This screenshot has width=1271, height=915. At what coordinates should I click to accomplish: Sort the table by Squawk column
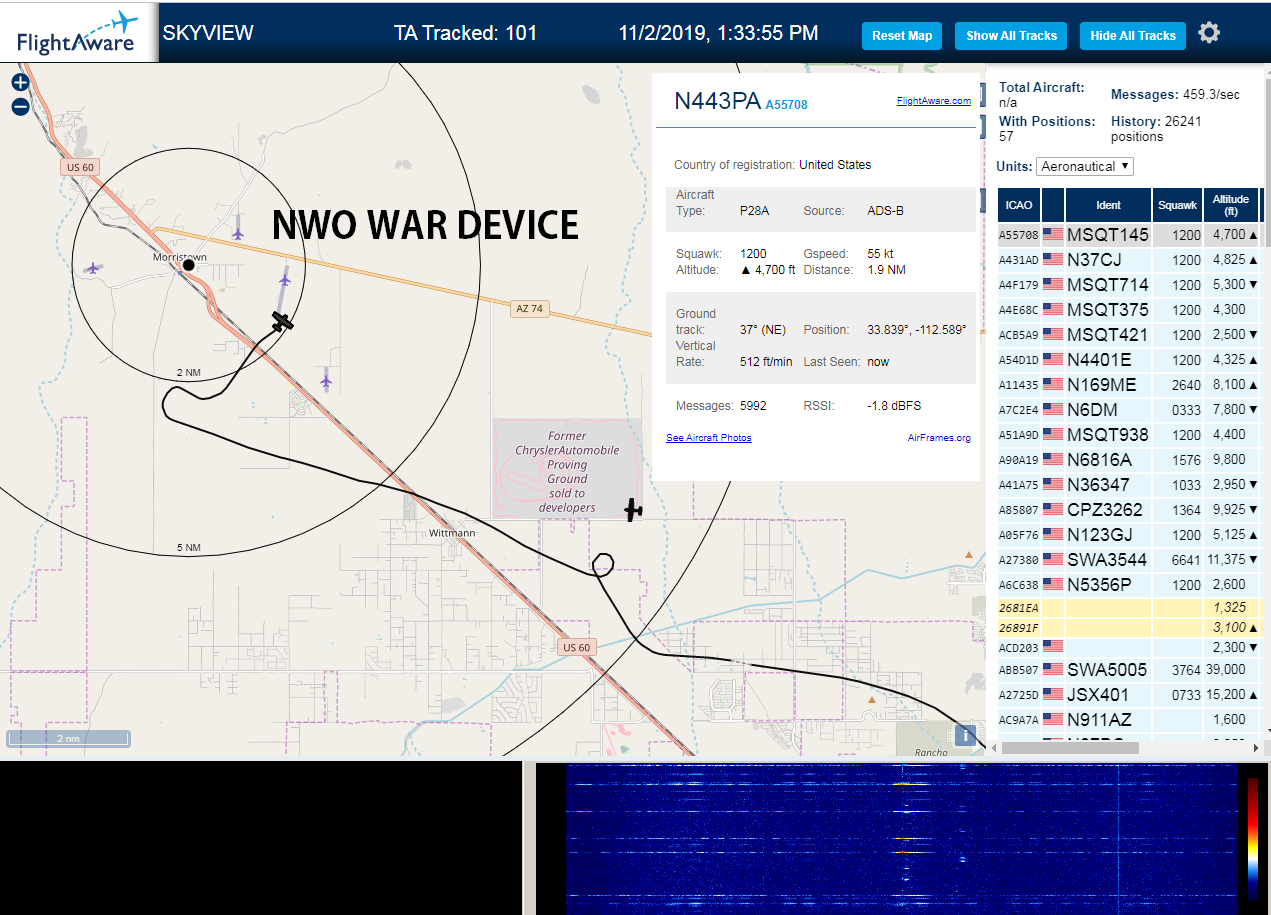[1176, 205]
